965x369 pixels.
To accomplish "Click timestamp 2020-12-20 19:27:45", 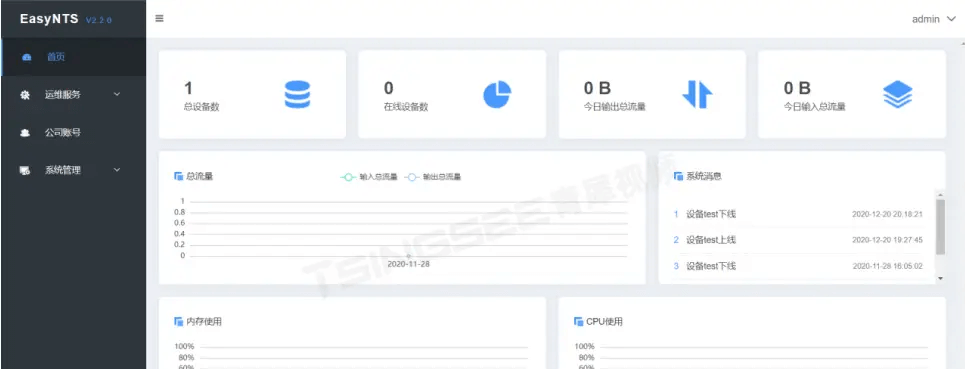I will (x=887, y=240).
